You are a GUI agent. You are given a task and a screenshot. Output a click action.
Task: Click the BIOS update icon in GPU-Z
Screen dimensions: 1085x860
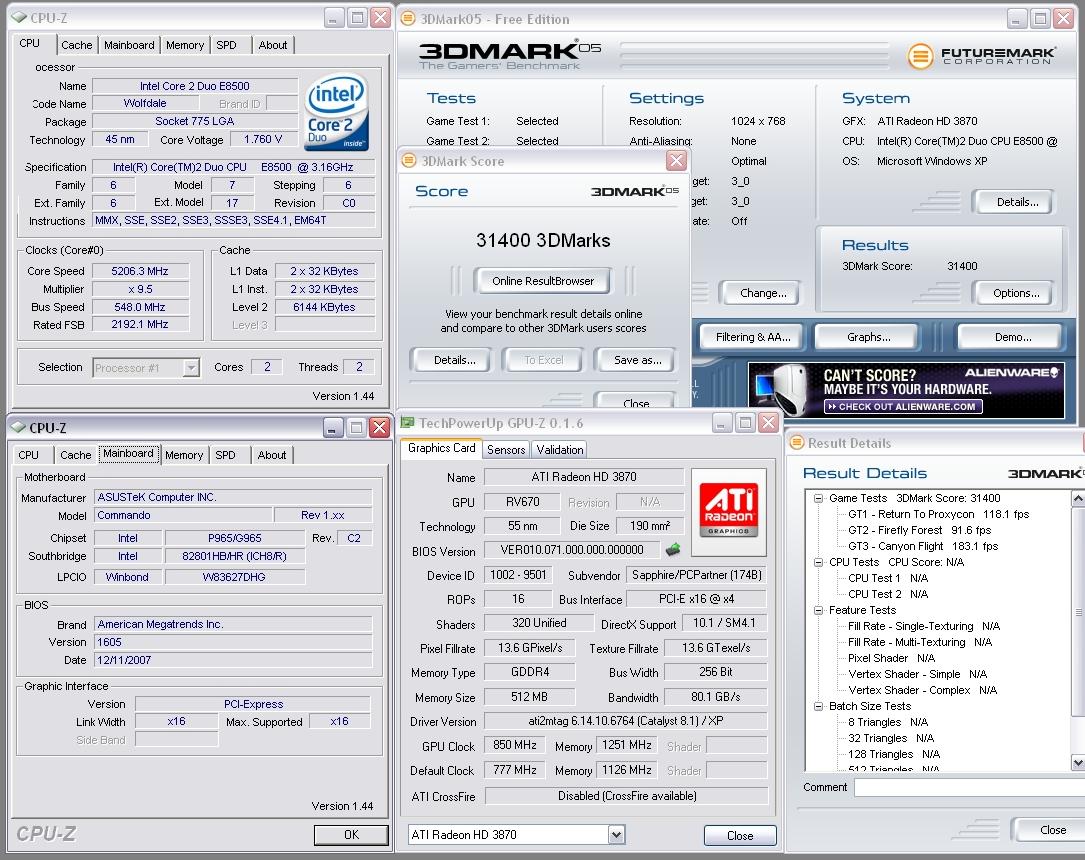coord(673,549)
